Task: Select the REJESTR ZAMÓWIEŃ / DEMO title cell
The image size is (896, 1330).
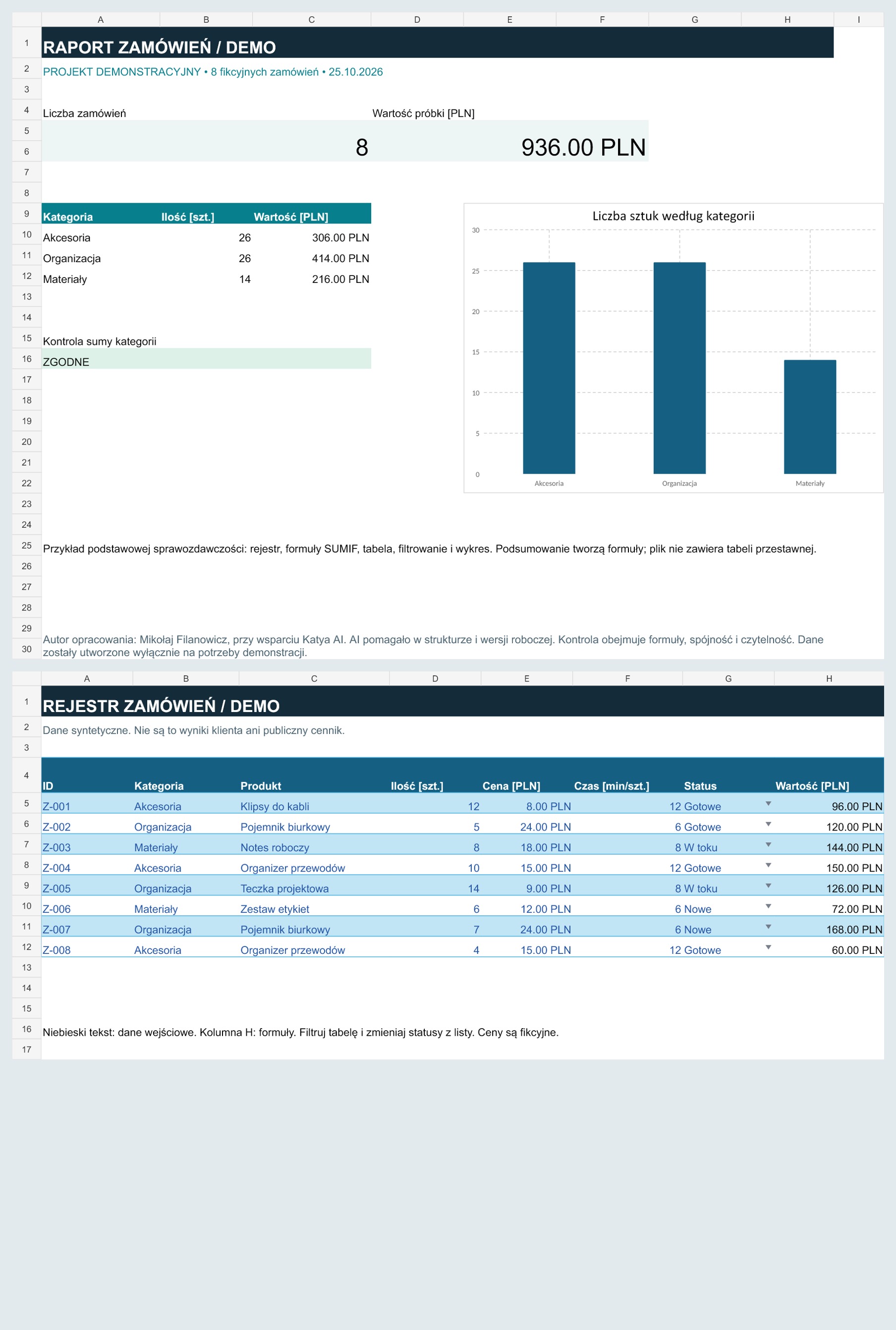Action: [x=462, y=701]
